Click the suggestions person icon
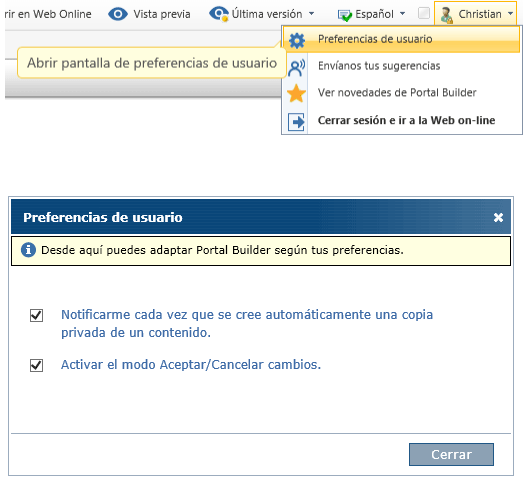The image size is (526, 486). coord(297,67)
